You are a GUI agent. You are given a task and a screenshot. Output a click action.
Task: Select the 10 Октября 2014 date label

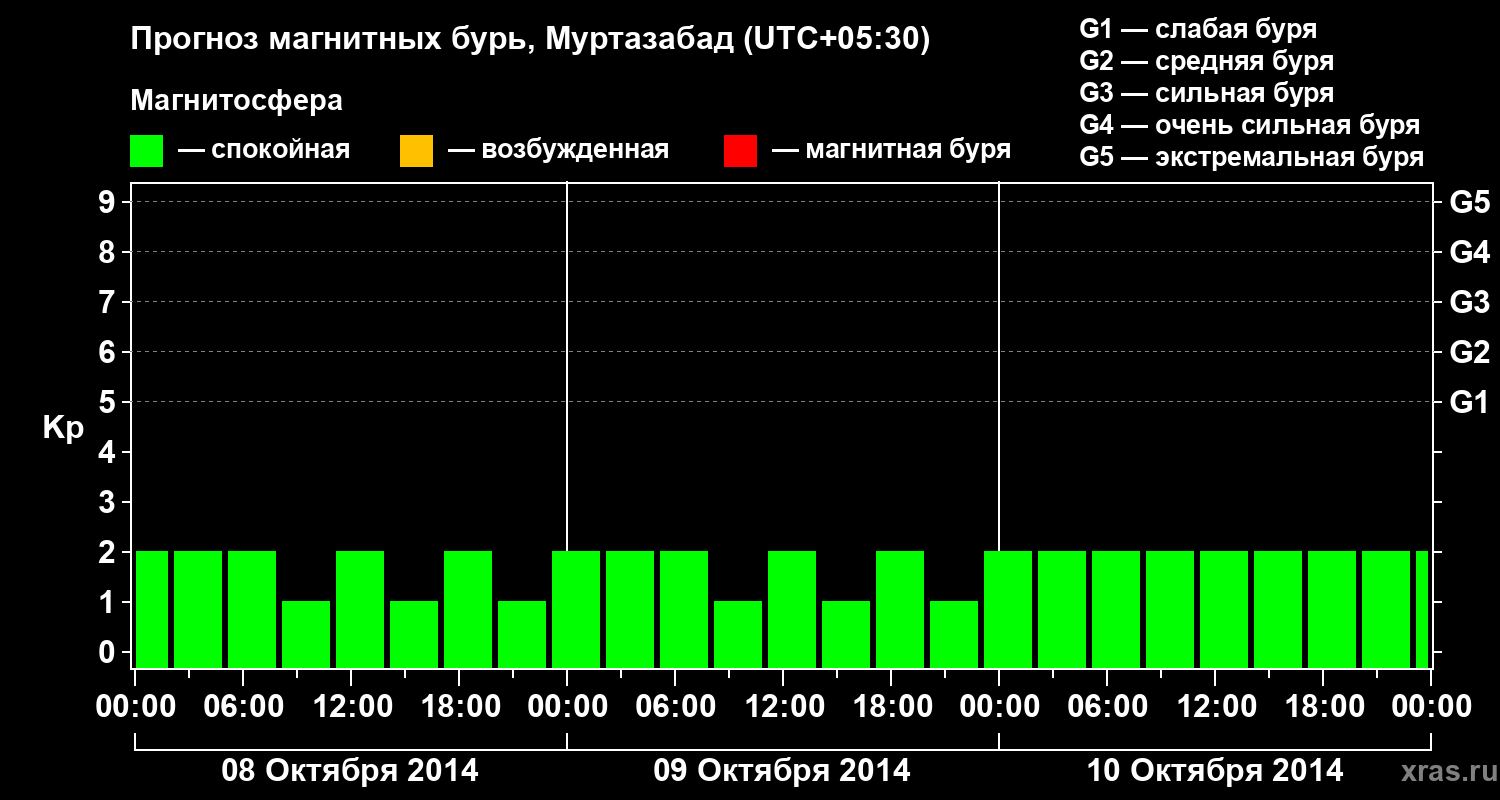[1215, 771]
